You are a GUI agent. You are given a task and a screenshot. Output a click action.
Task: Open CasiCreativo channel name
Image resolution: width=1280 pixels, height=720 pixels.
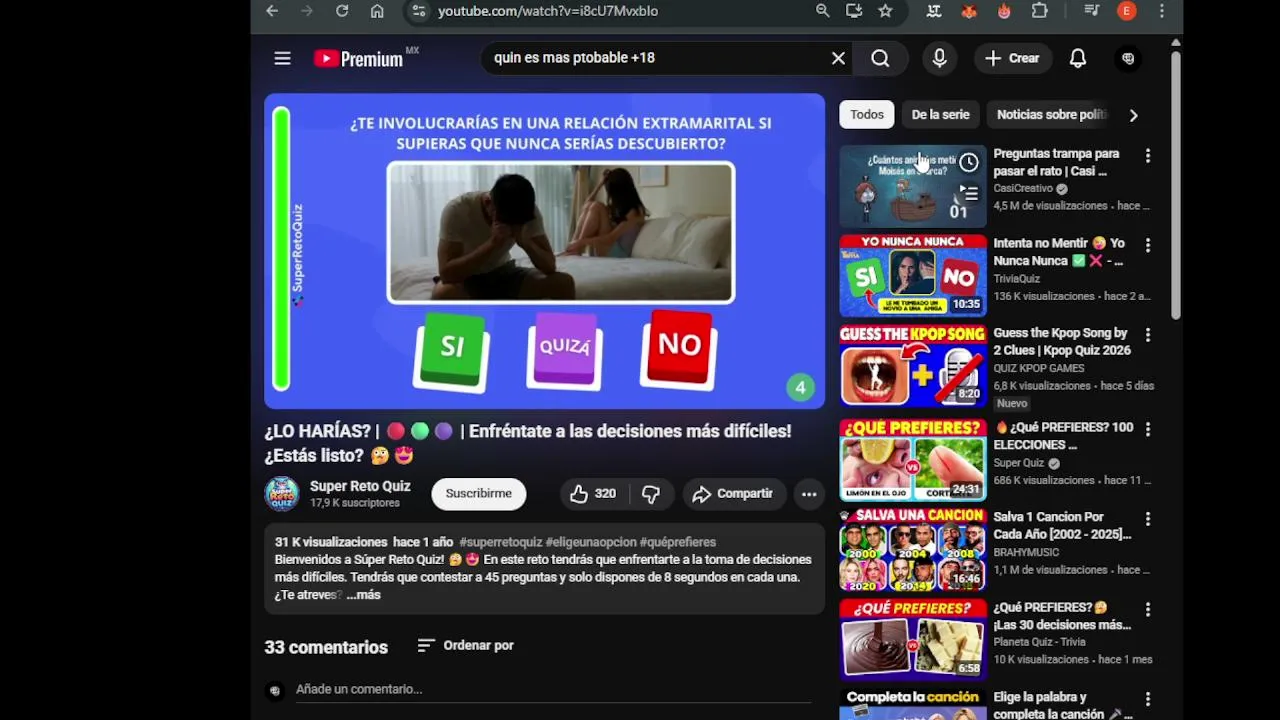click(x=1023, y=188)
